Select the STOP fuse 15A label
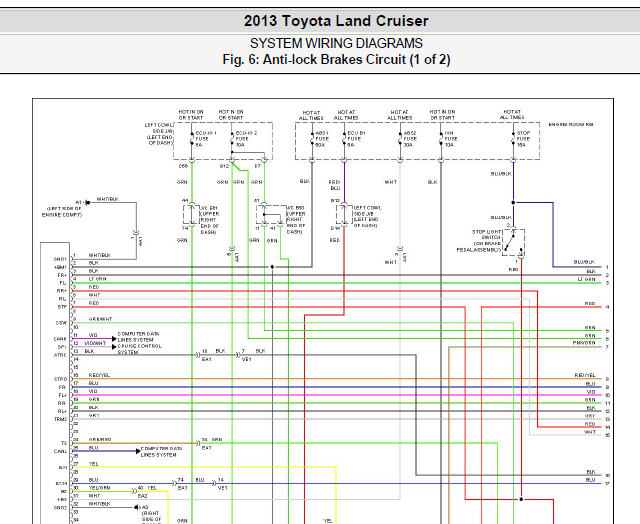Viewport: 640px width, 524px height. pyautogui.click(x=523, y=139)
